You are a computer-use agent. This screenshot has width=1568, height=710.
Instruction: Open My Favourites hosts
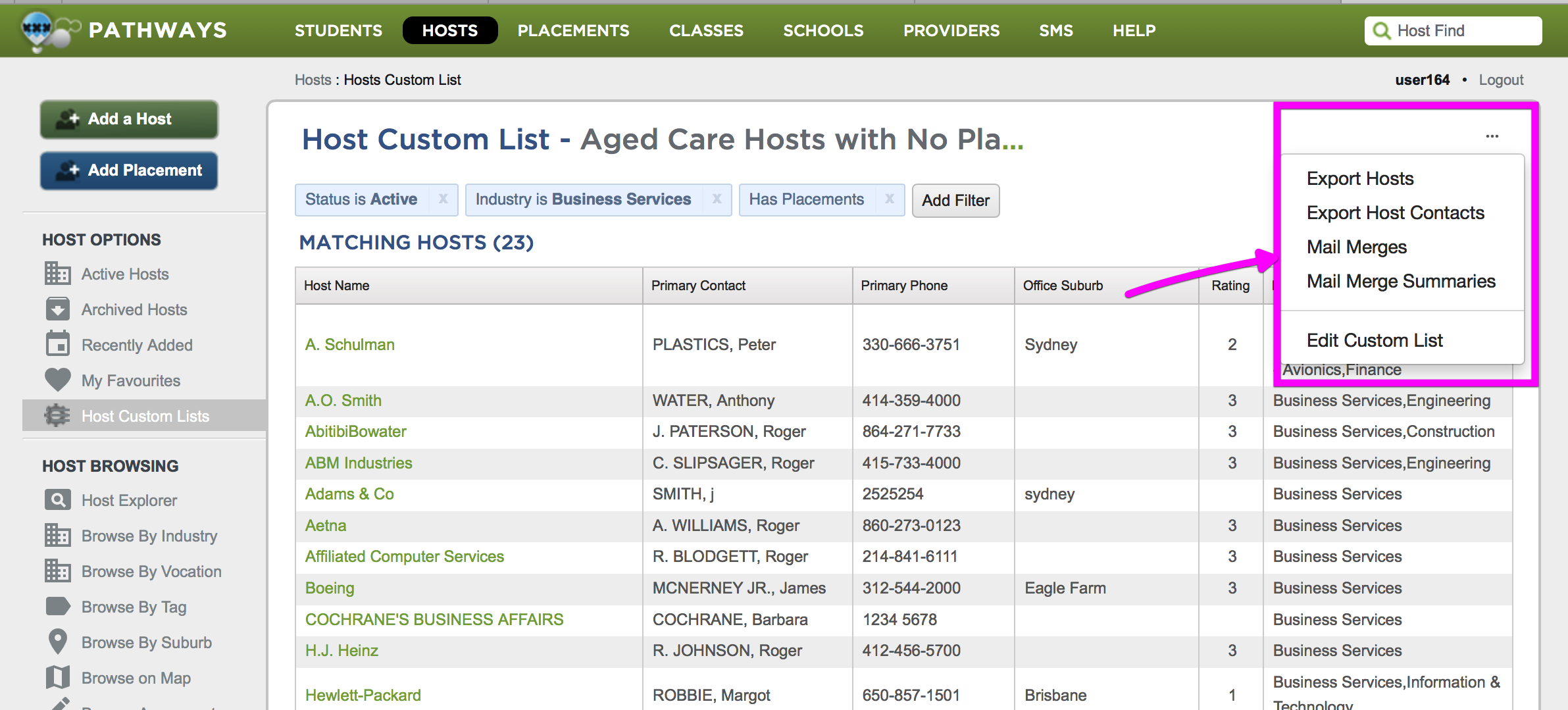coord(130,380)
